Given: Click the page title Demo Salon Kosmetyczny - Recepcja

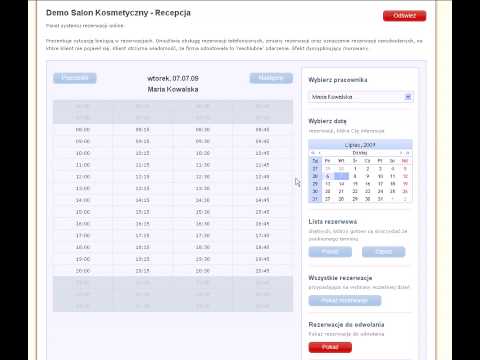Looking at the screenshot, I should pos(118,13).
